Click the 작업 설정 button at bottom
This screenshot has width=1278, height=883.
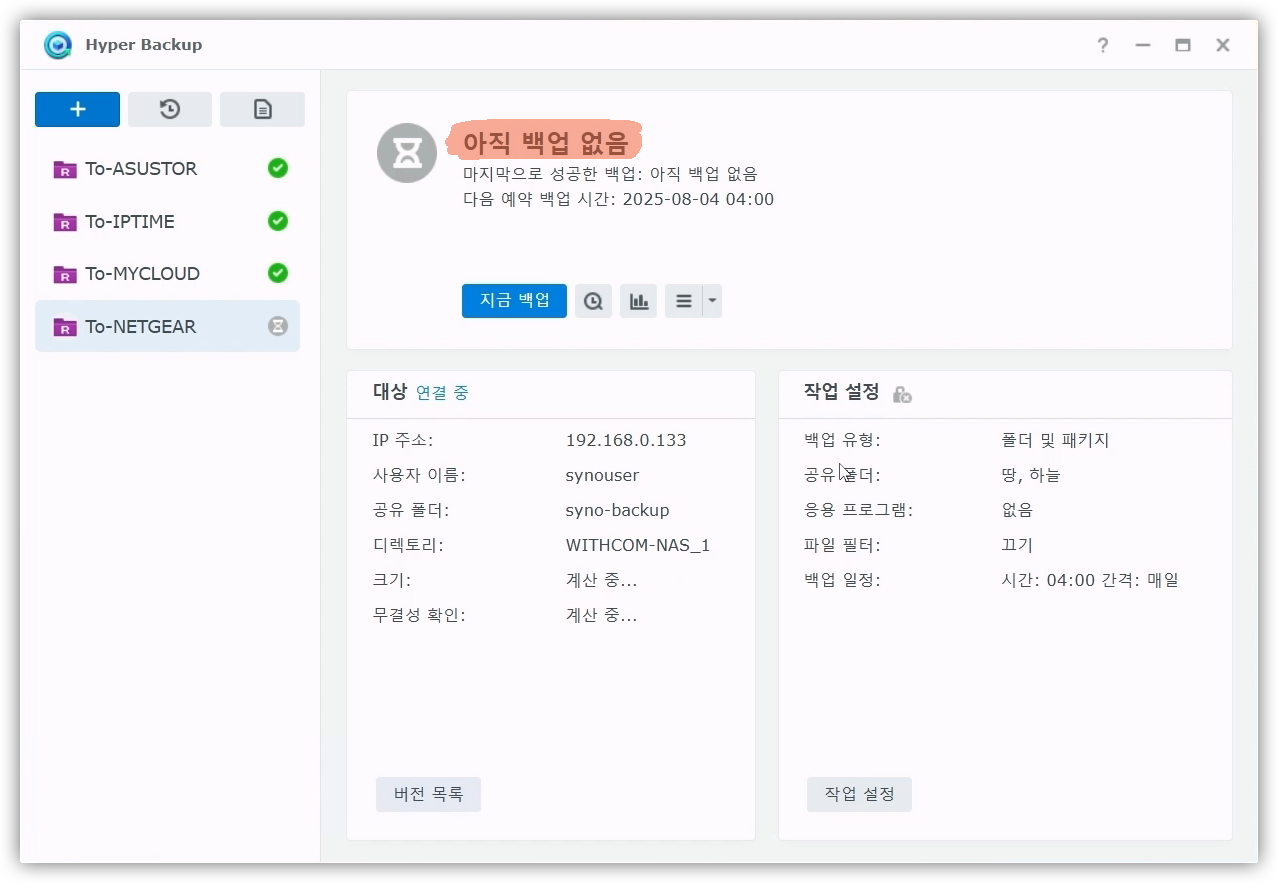point(859,795)
